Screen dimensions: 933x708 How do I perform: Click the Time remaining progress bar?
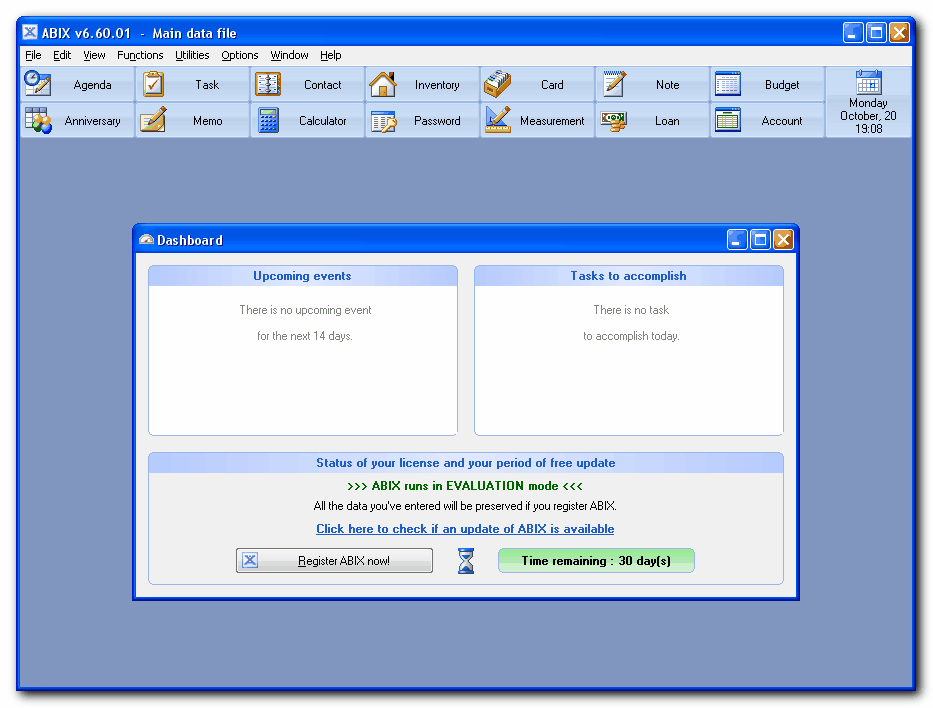596,560
